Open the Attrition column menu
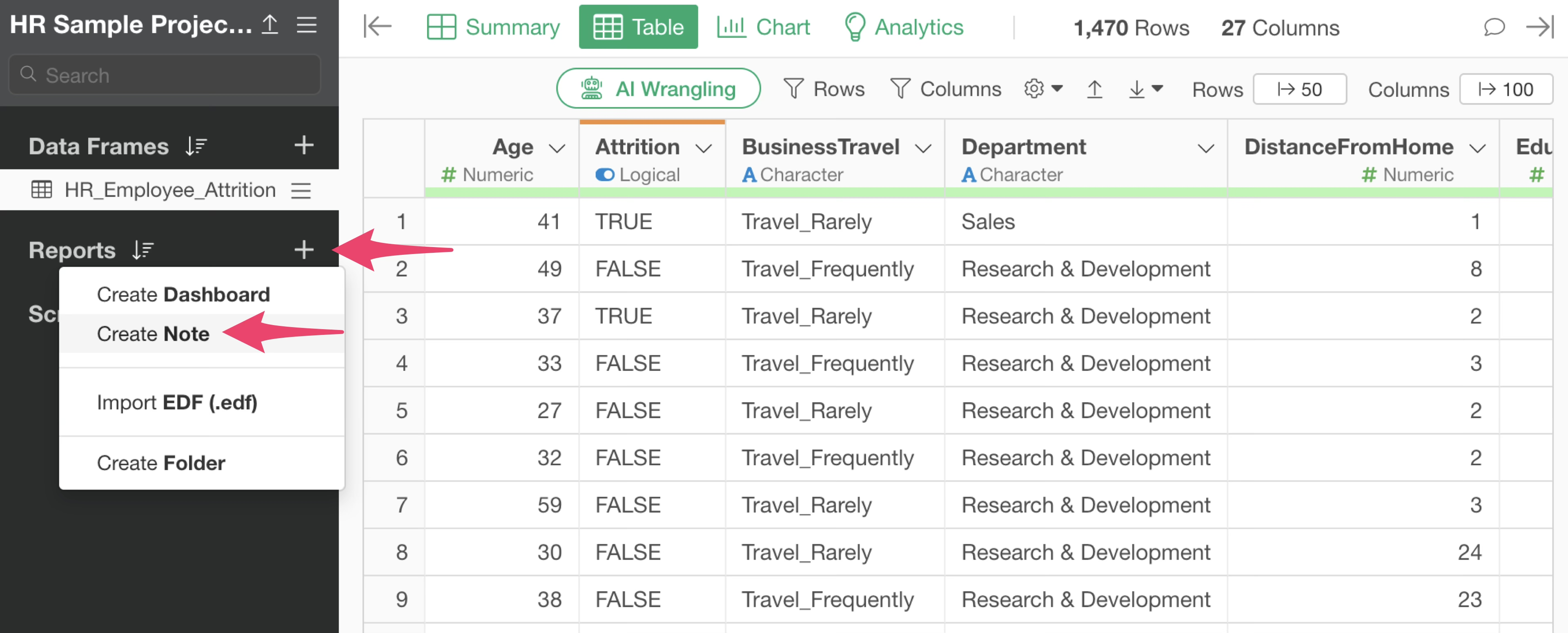1568x633 pixels. point(704,148)
